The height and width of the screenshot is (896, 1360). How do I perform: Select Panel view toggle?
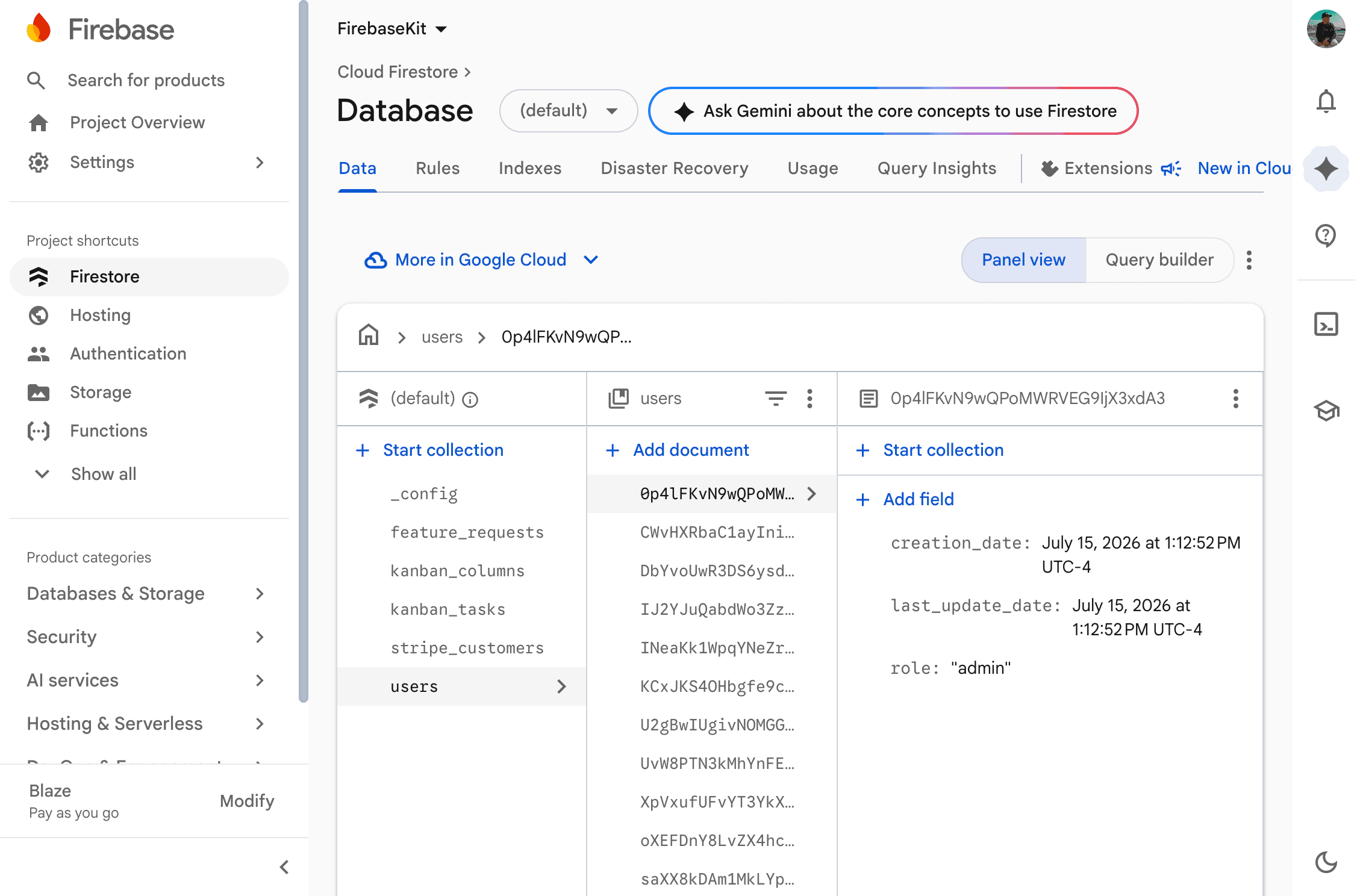point(1023,260)
